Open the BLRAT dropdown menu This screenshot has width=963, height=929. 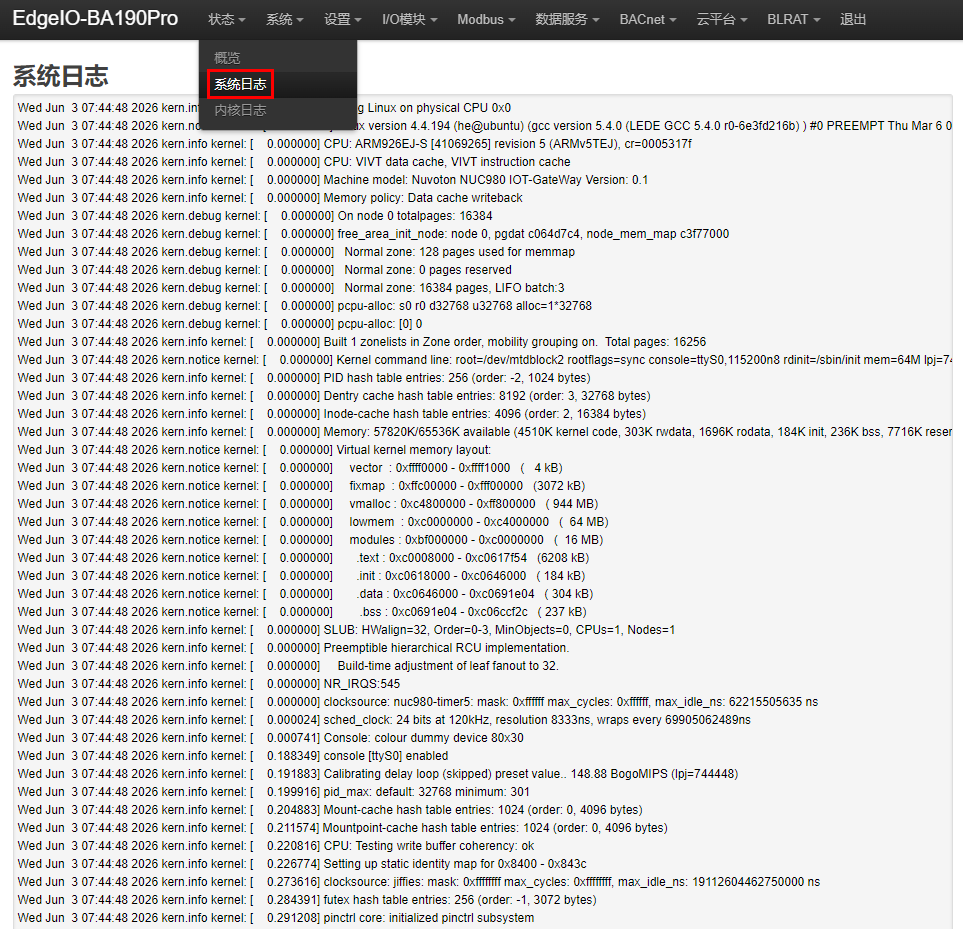point(793,20)
